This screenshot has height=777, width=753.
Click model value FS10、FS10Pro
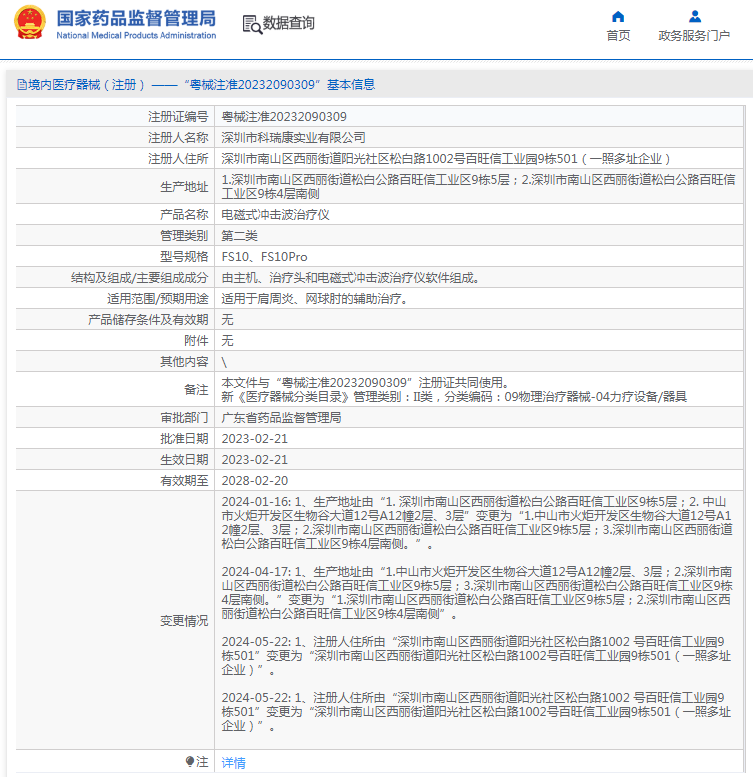(x=264, y=257)
